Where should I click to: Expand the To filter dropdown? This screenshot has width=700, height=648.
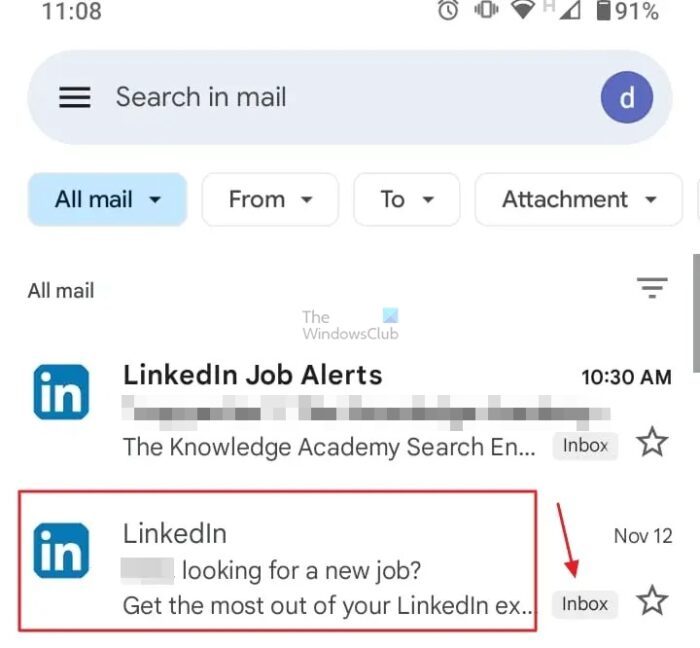406,200
